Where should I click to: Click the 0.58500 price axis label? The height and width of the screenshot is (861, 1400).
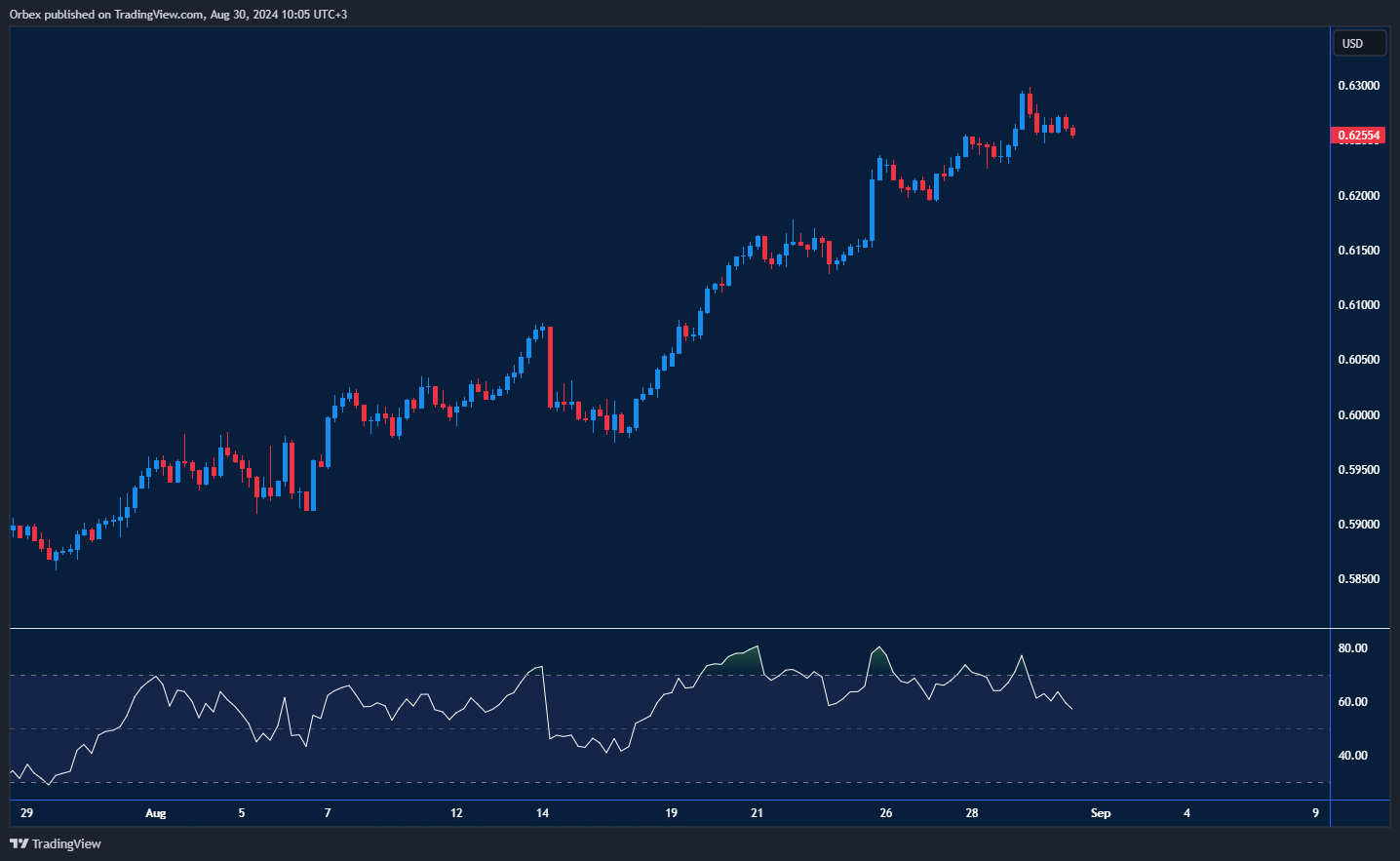click(x=1358, y=579)
